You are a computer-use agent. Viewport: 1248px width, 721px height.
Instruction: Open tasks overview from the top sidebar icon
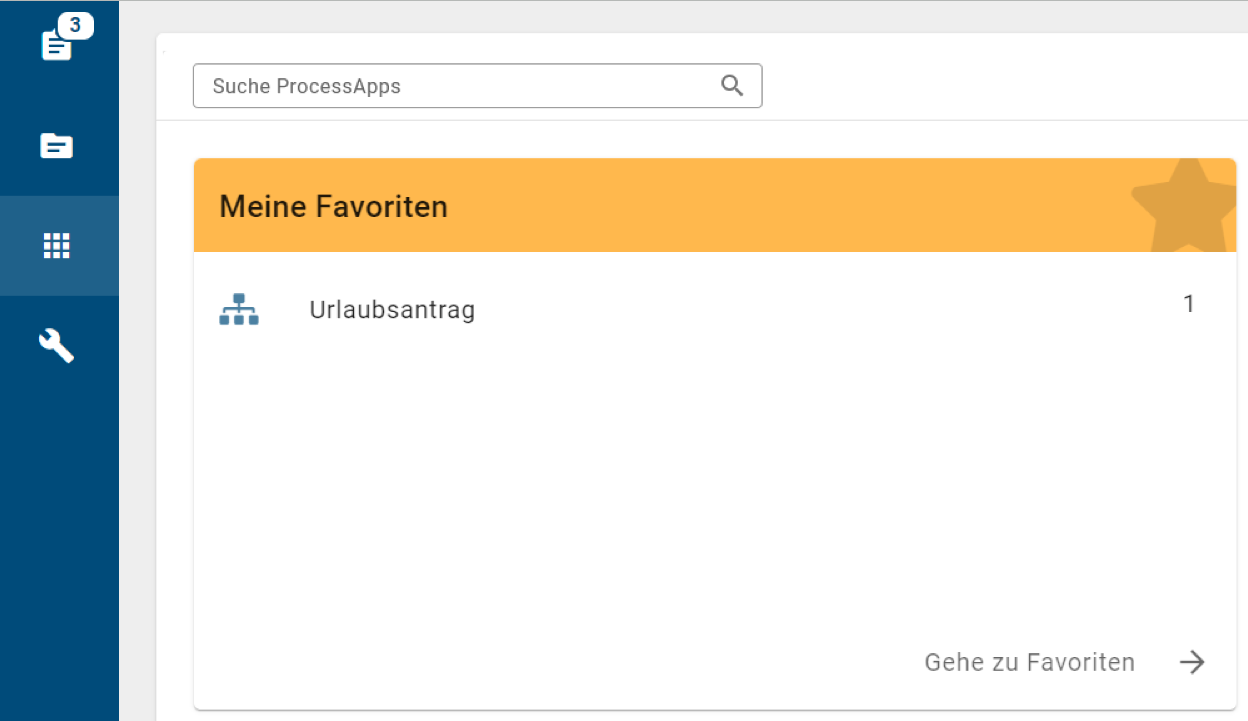[x=55, y=45]
